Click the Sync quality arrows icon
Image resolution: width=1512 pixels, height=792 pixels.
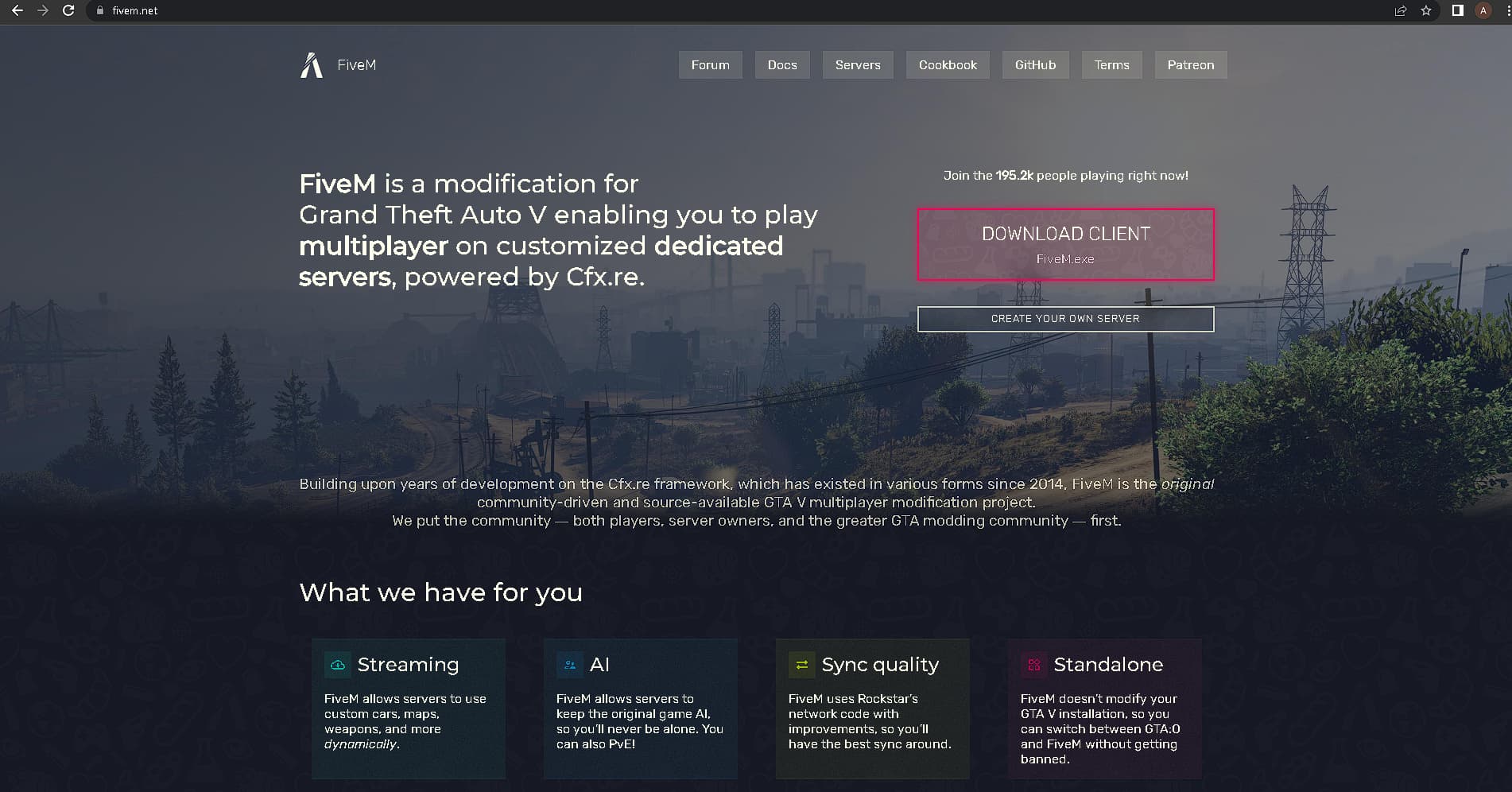(801, 665)
